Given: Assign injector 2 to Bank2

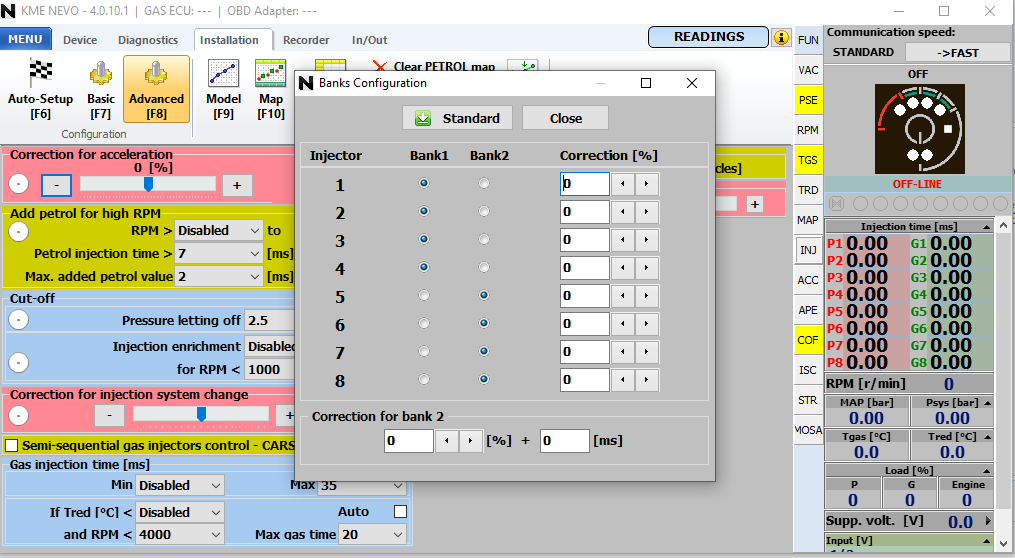Looking at the screenshot, I should 484,211.
